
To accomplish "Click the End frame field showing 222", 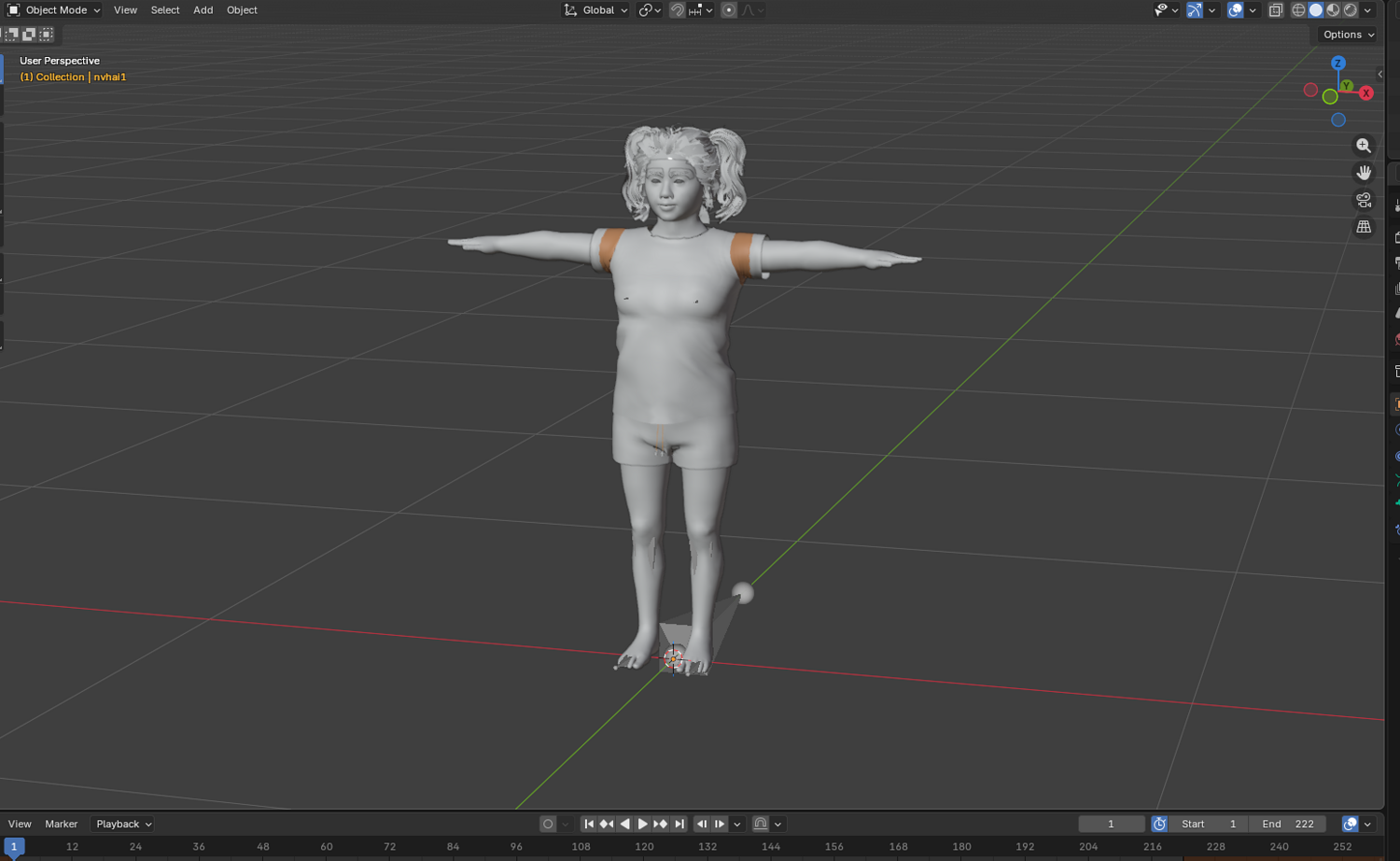I will (1288, 824).
